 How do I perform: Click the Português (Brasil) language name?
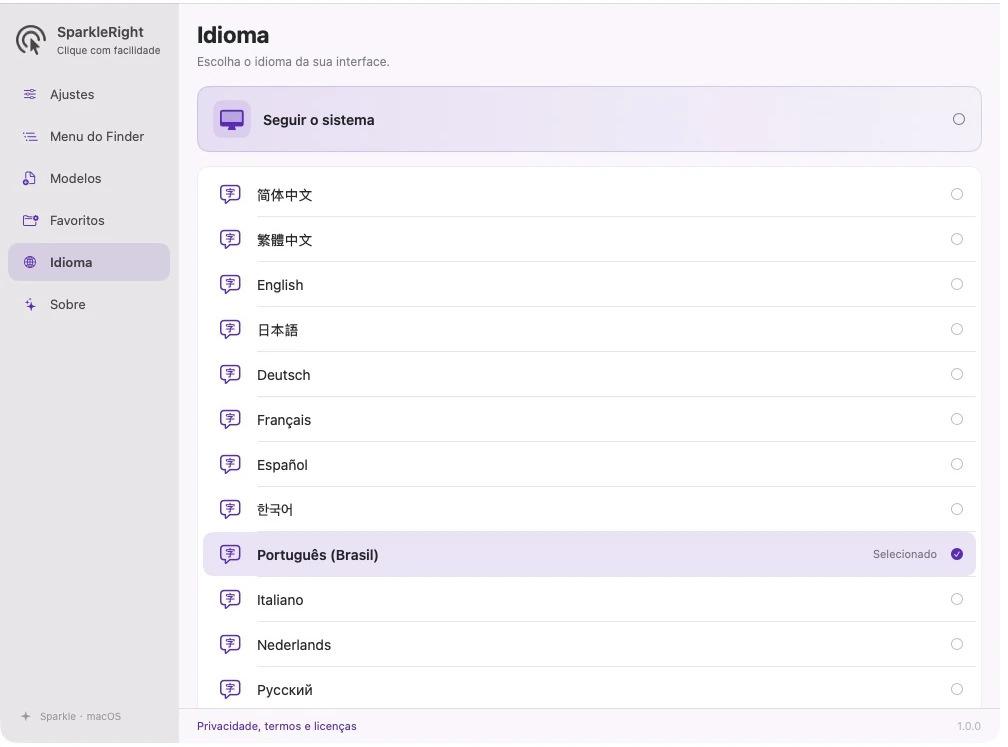[318, 555]
